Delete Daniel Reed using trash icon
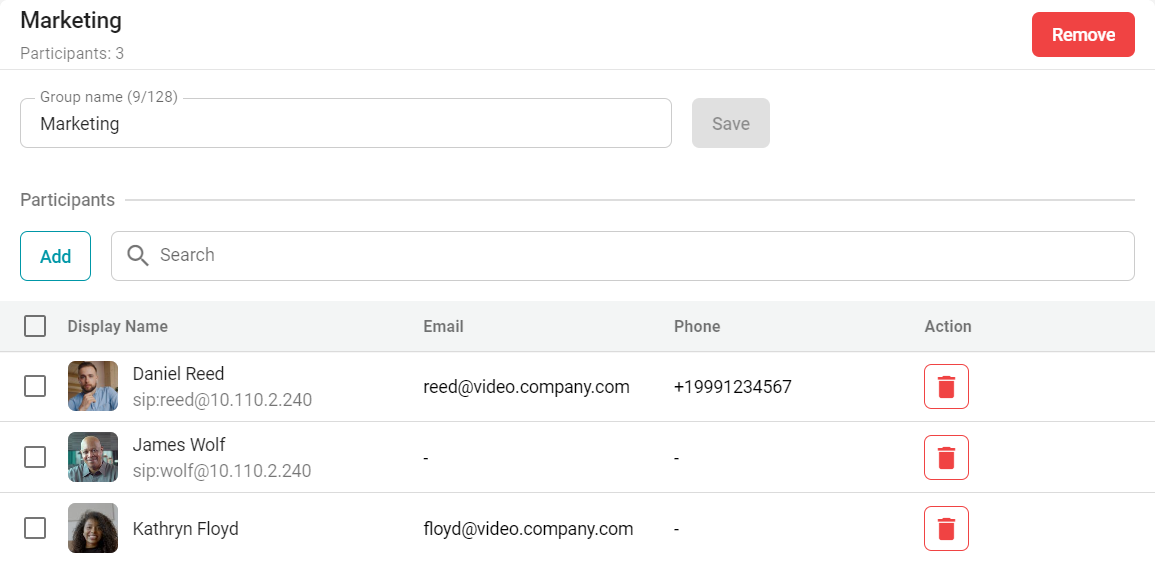 tap(946, 386)
